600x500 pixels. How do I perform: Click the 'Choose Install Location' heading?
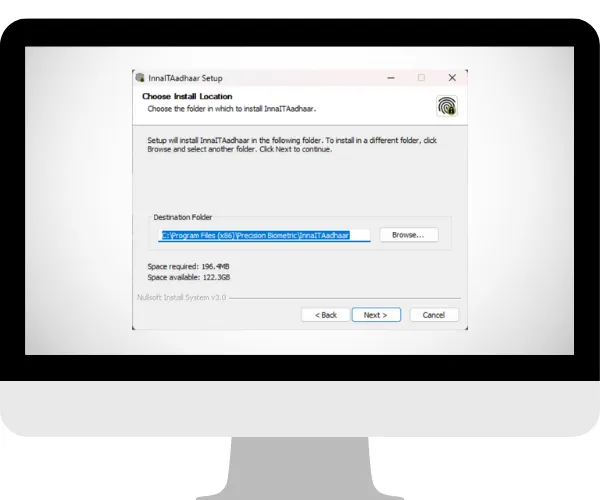(187, 96)
